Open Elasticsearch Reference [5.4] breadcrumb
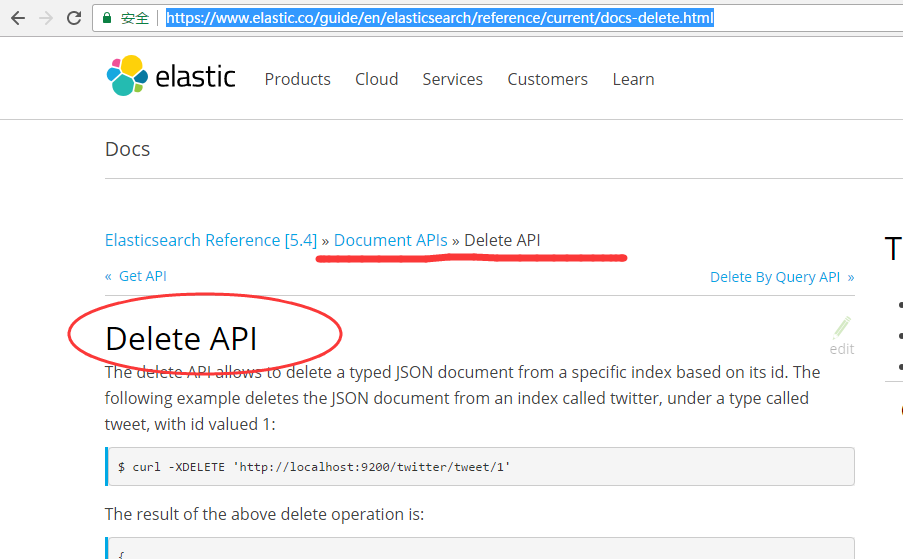The height and width of the screenshot is (559, 903). [x=211, y=240]
